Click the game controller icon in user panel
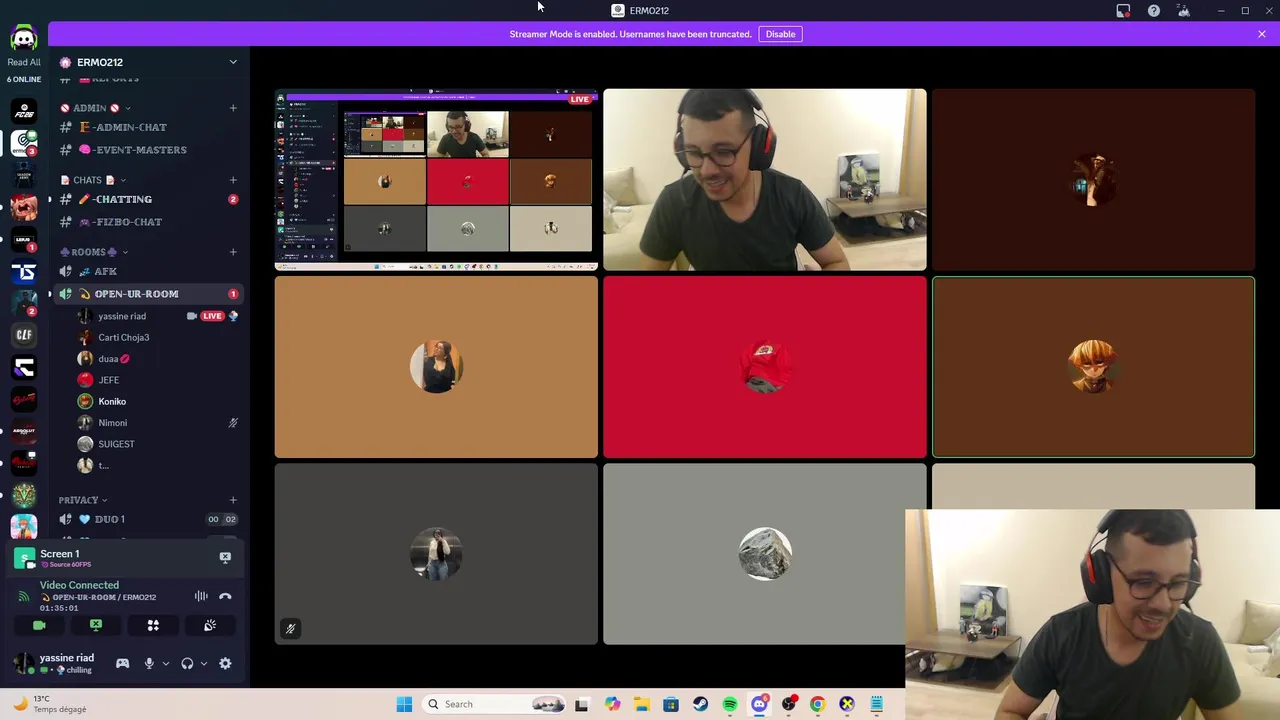This screenshot has width=1280, height=720. click(x=122, y=663)
